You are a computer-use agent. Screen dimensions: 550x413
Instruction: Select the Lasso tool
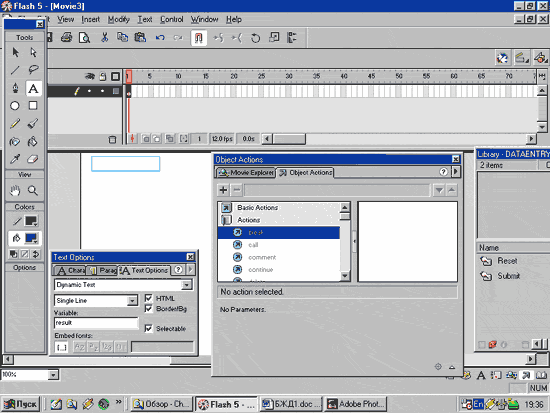(33, 70)
